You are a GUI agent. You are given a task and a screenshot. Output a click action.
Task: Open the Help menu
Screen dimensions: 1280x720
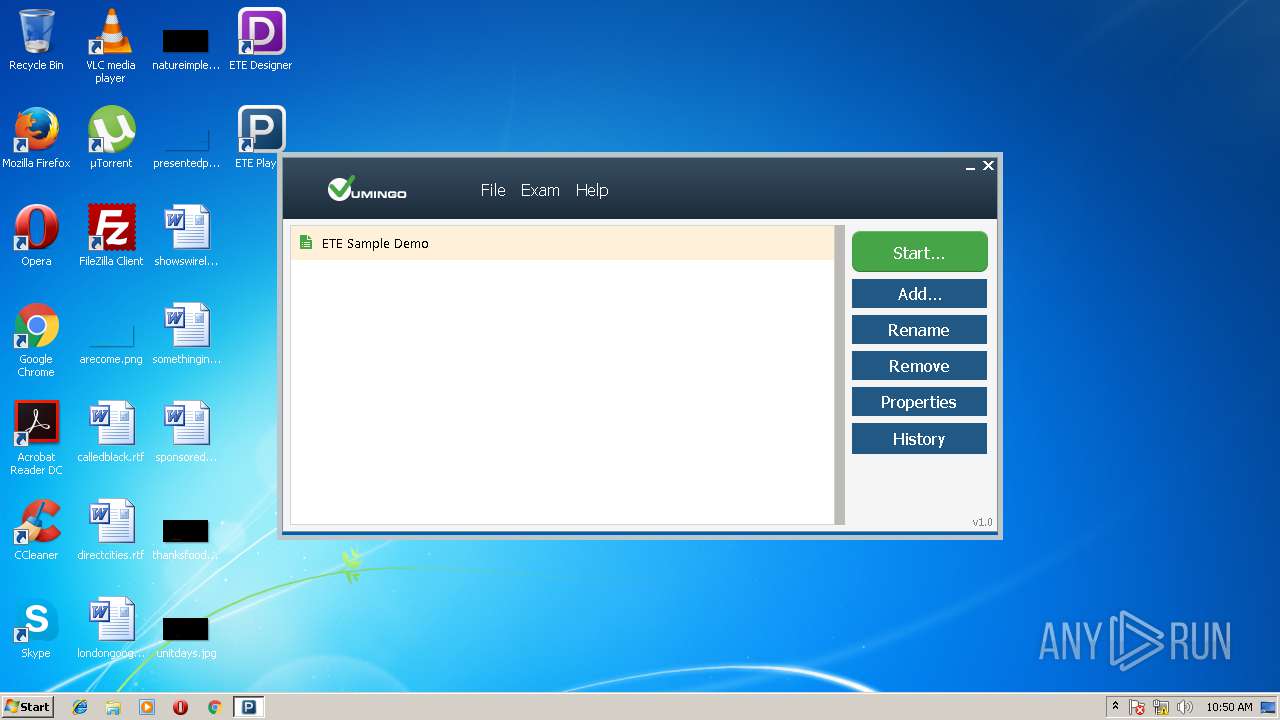pyautogui.click(x=592, y=190)
